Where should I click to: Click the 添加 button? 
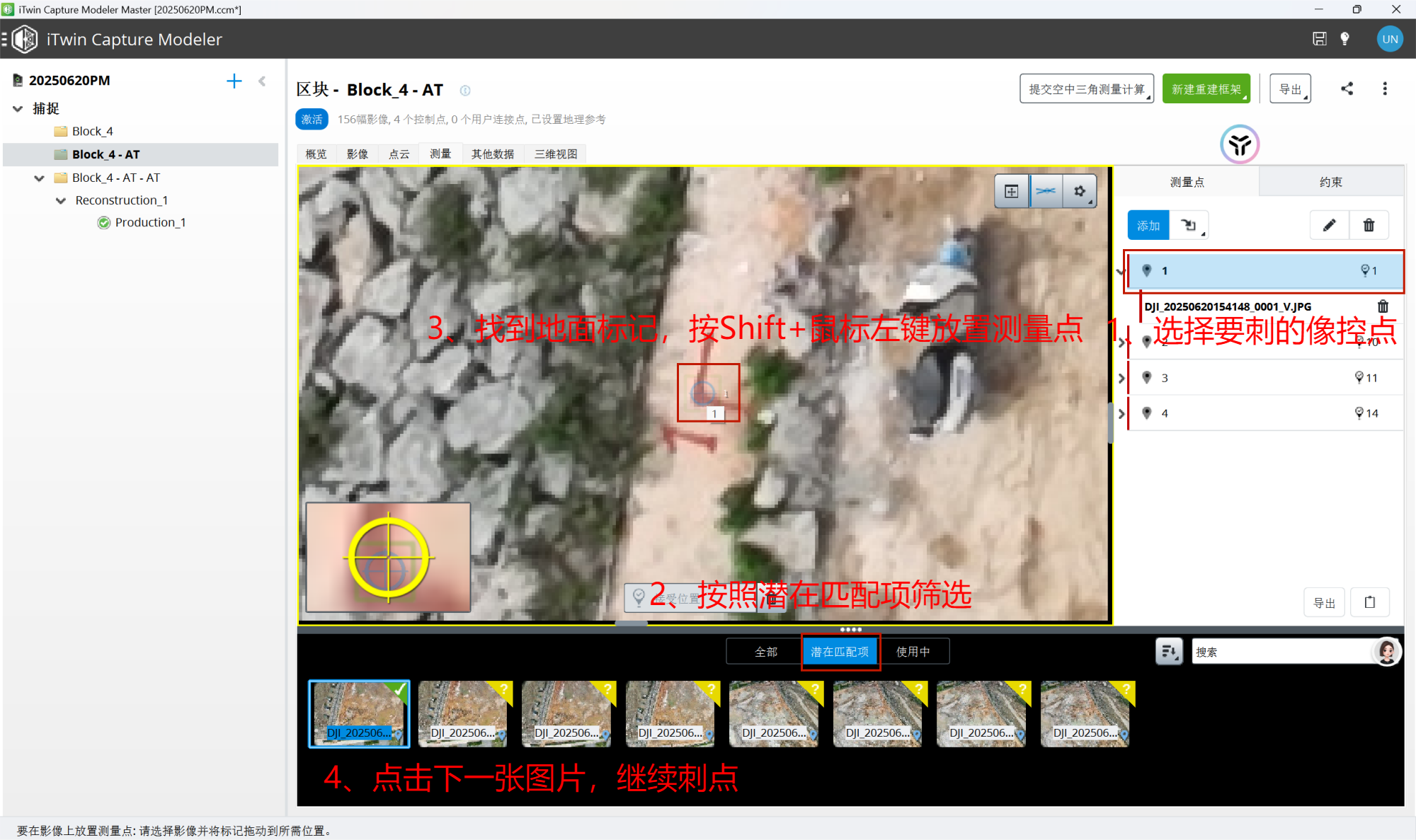(1148, 225)
